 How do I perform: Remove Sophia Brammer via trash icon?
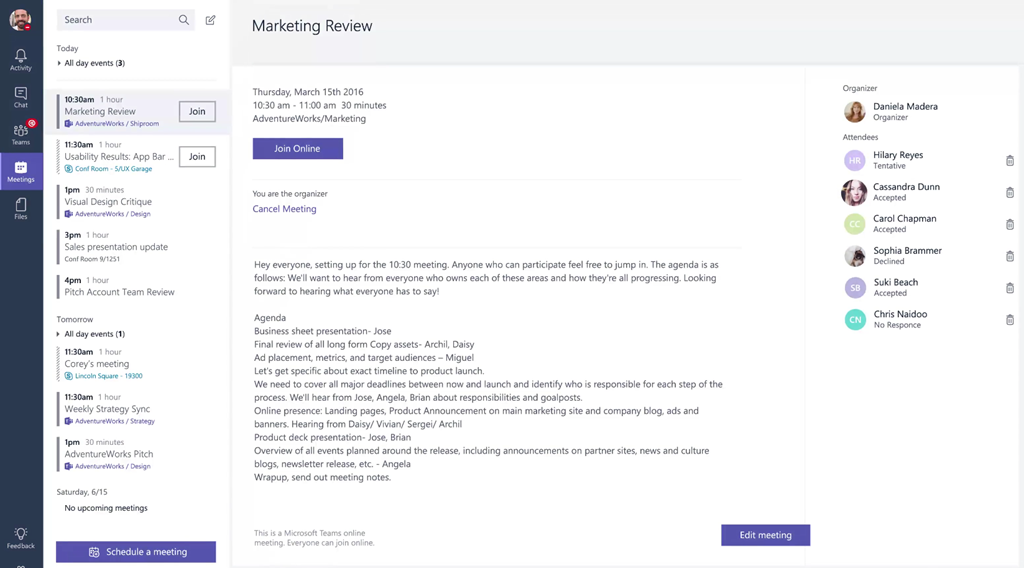click(1009, 256)
